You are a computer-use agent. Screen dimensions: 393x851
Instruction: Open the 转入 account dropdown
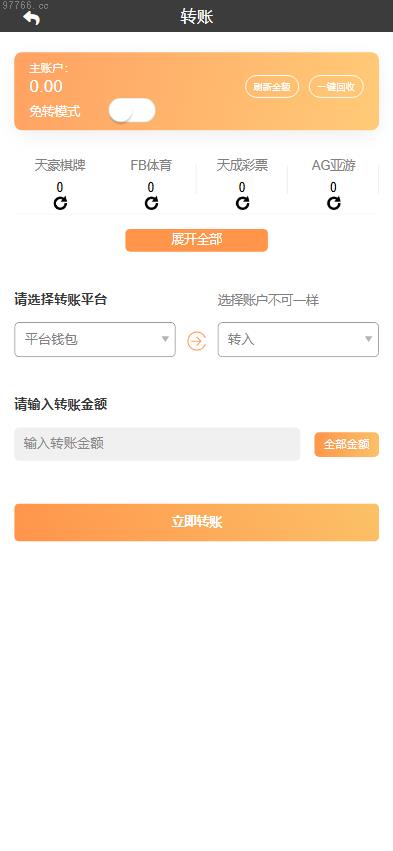pyautogui.click(x=298, y=340)
